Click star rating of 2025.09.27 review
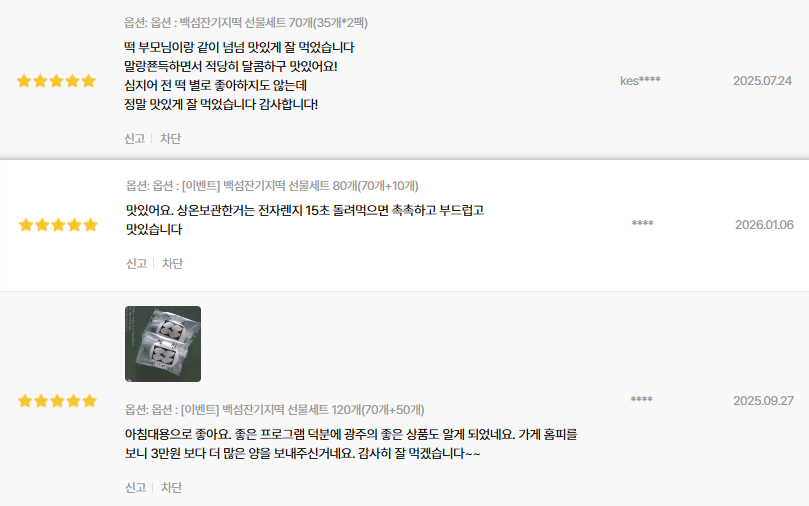This screenshot has width=809, height=506. [57, 401]
